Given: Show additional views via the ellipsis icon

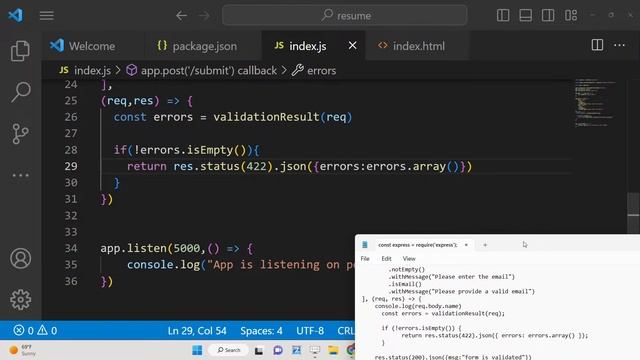Looking at the screenshot, I should pyautogui.click(x=20, y=176).
